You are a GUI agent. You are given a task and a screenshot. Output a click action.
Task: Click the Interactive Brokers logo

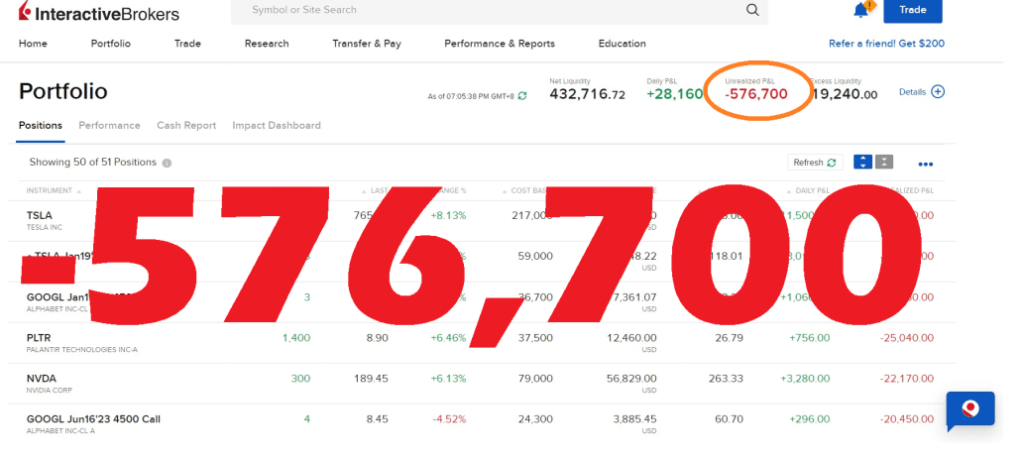tap(98, 14)
